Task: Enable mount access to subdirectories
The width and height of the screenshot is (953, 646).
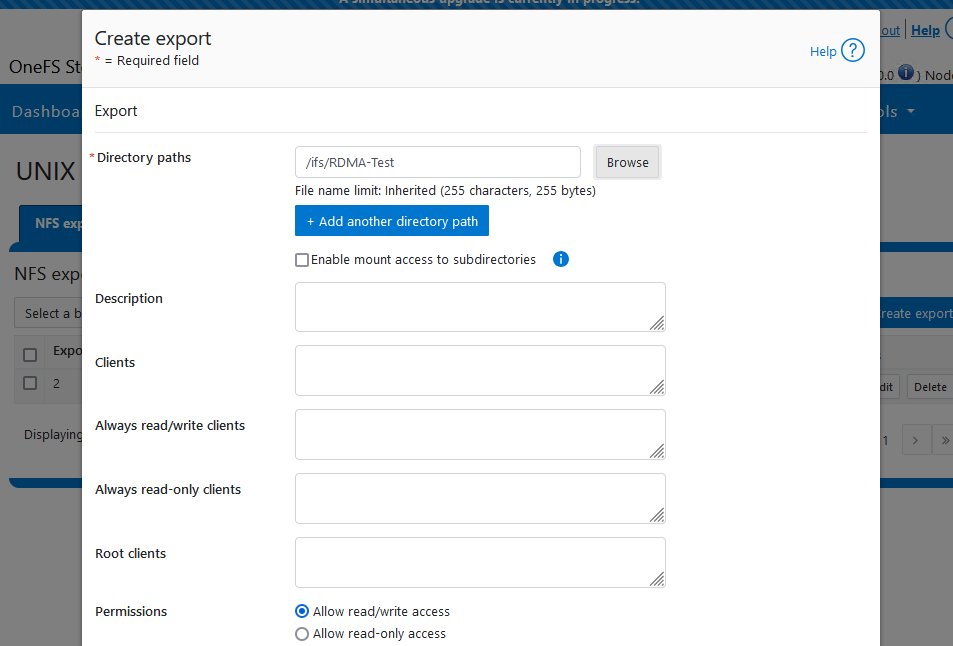Action: [x=302, y=260]
